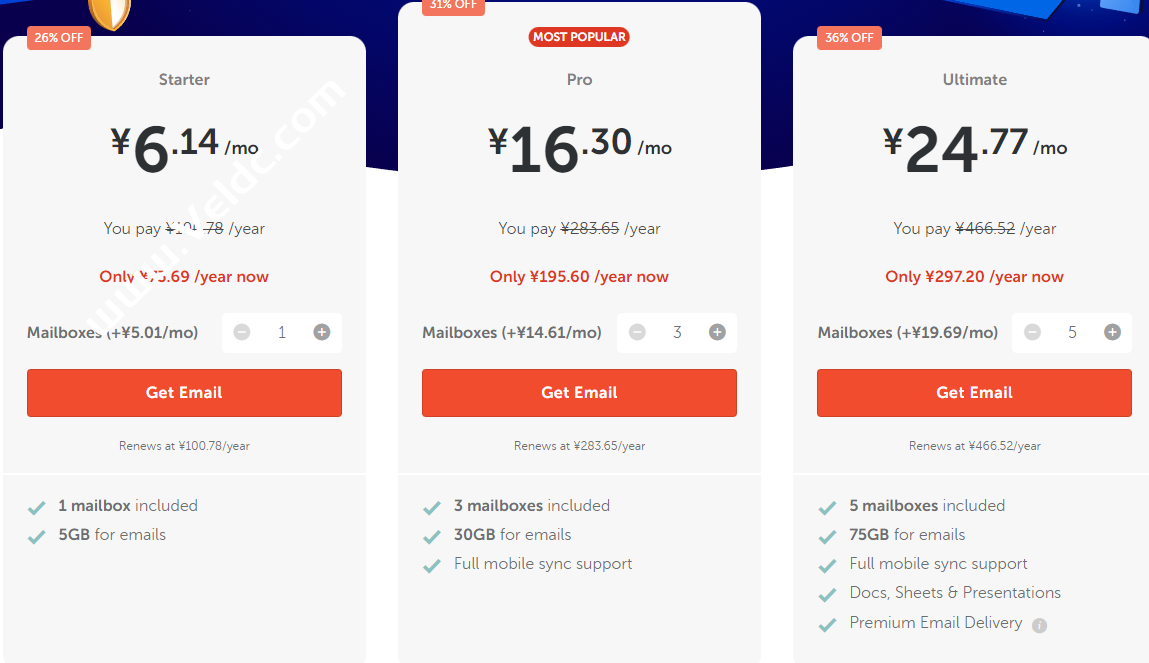Click the 36% OFF badge on Ultimate
Viewport: 1149px width, 663px height.
(849, 38)
